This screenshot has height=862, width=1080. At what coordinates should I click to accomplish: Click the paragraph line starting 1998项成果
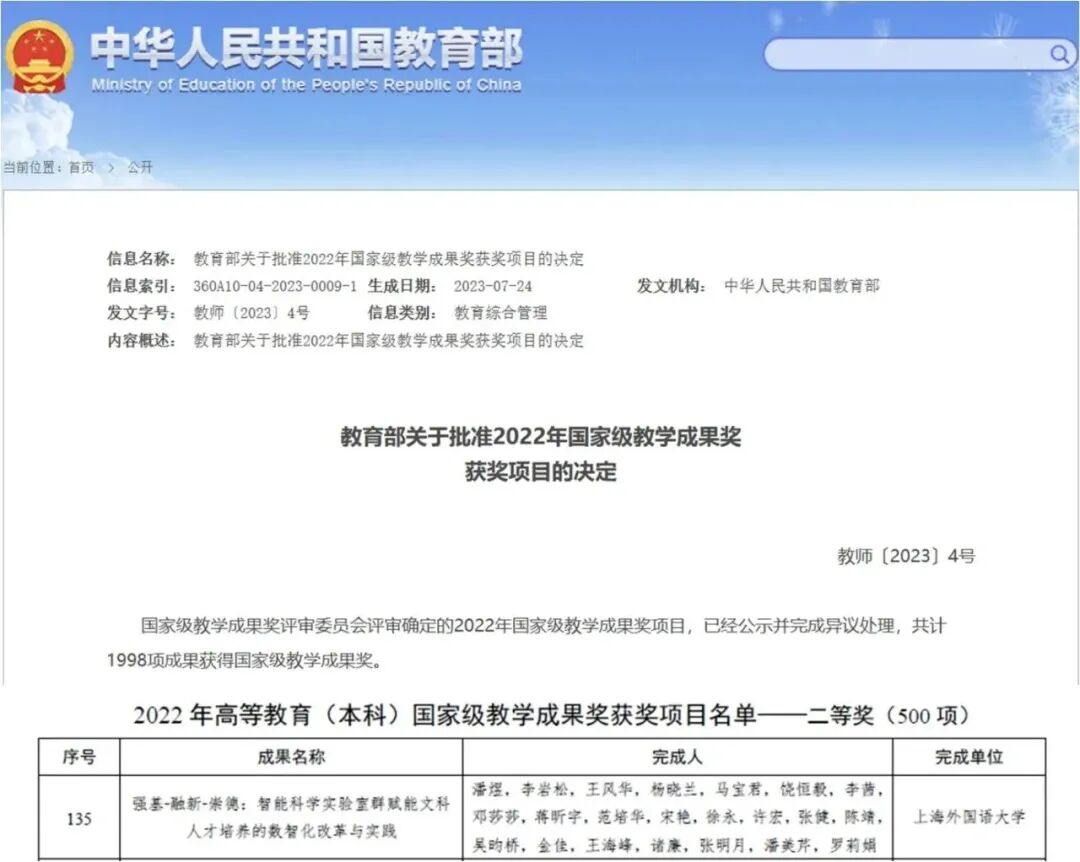(245, 661)
